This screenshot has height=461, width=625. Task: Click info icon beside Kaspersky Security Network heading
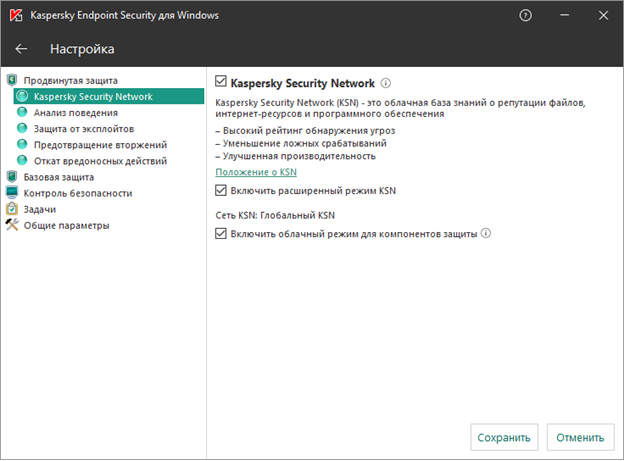point(385,84)
